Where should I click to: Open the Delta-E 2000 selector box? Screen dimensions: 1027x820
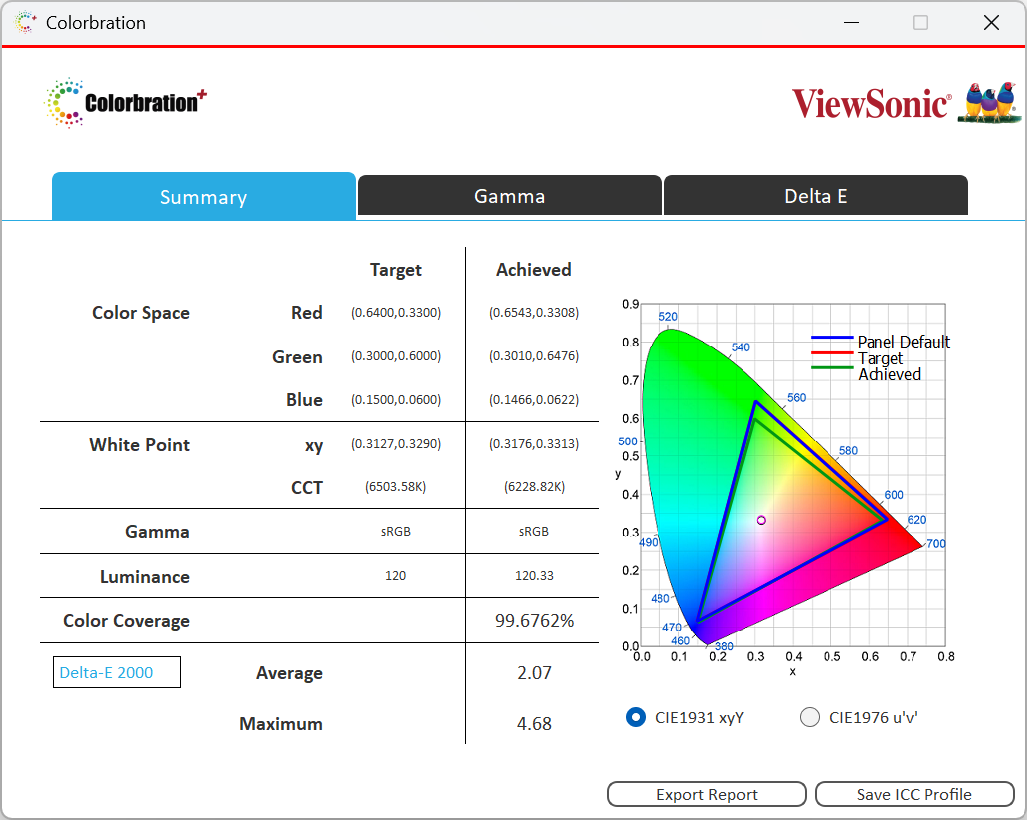click(x=117, y=672)
